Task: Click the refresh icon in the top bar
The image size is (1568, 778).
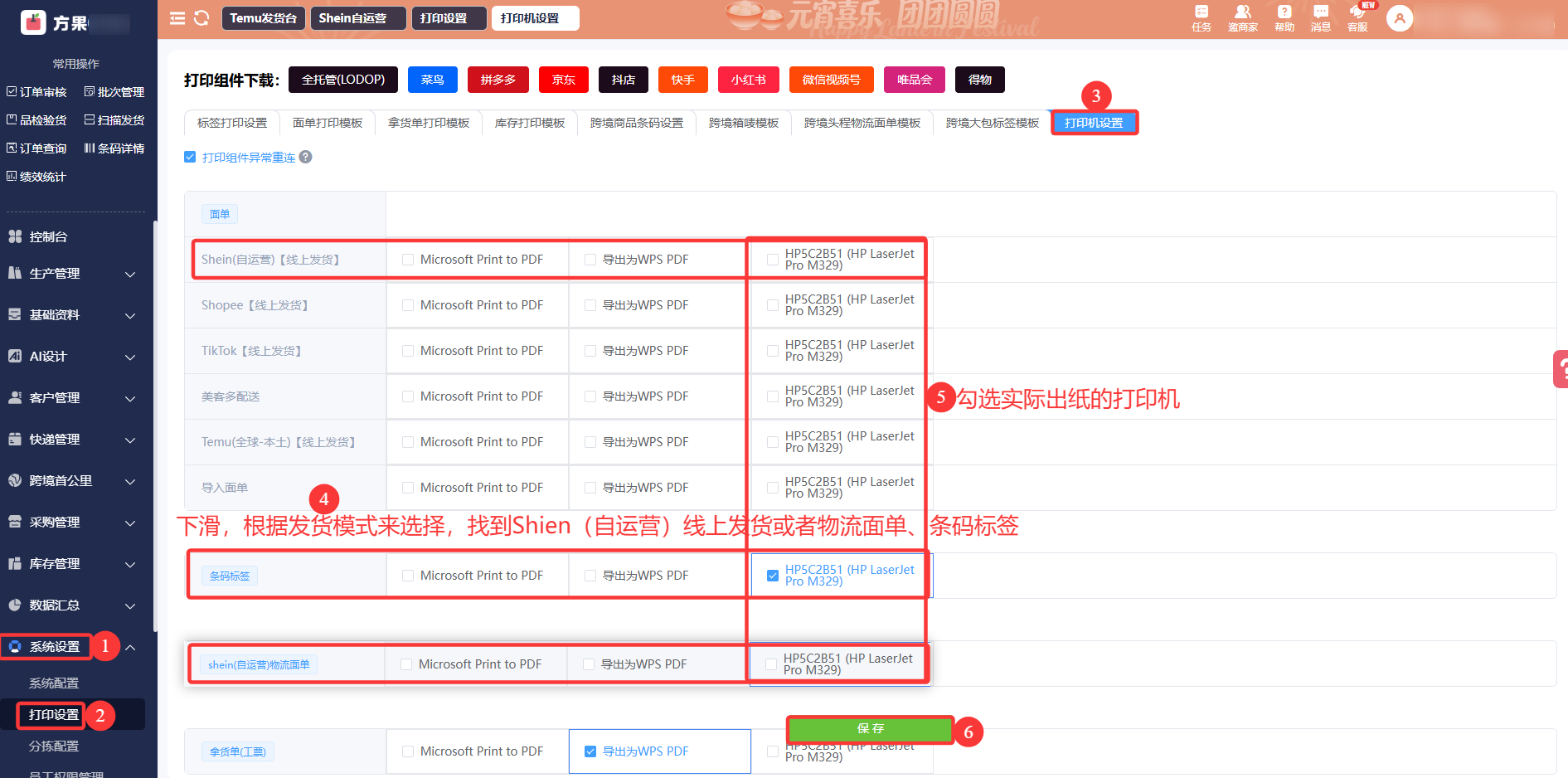Action: pyautogui.click(x=201, y=18)
